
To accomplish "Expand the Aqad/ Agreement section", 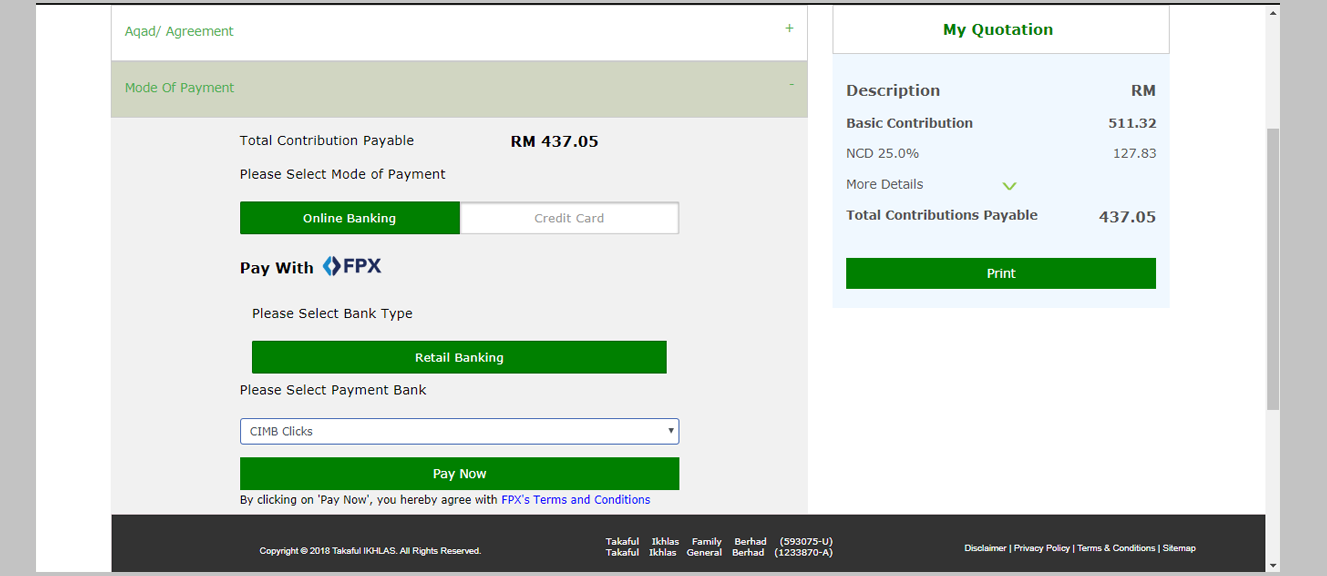I will pyautogui.click(x=459, y=32).
